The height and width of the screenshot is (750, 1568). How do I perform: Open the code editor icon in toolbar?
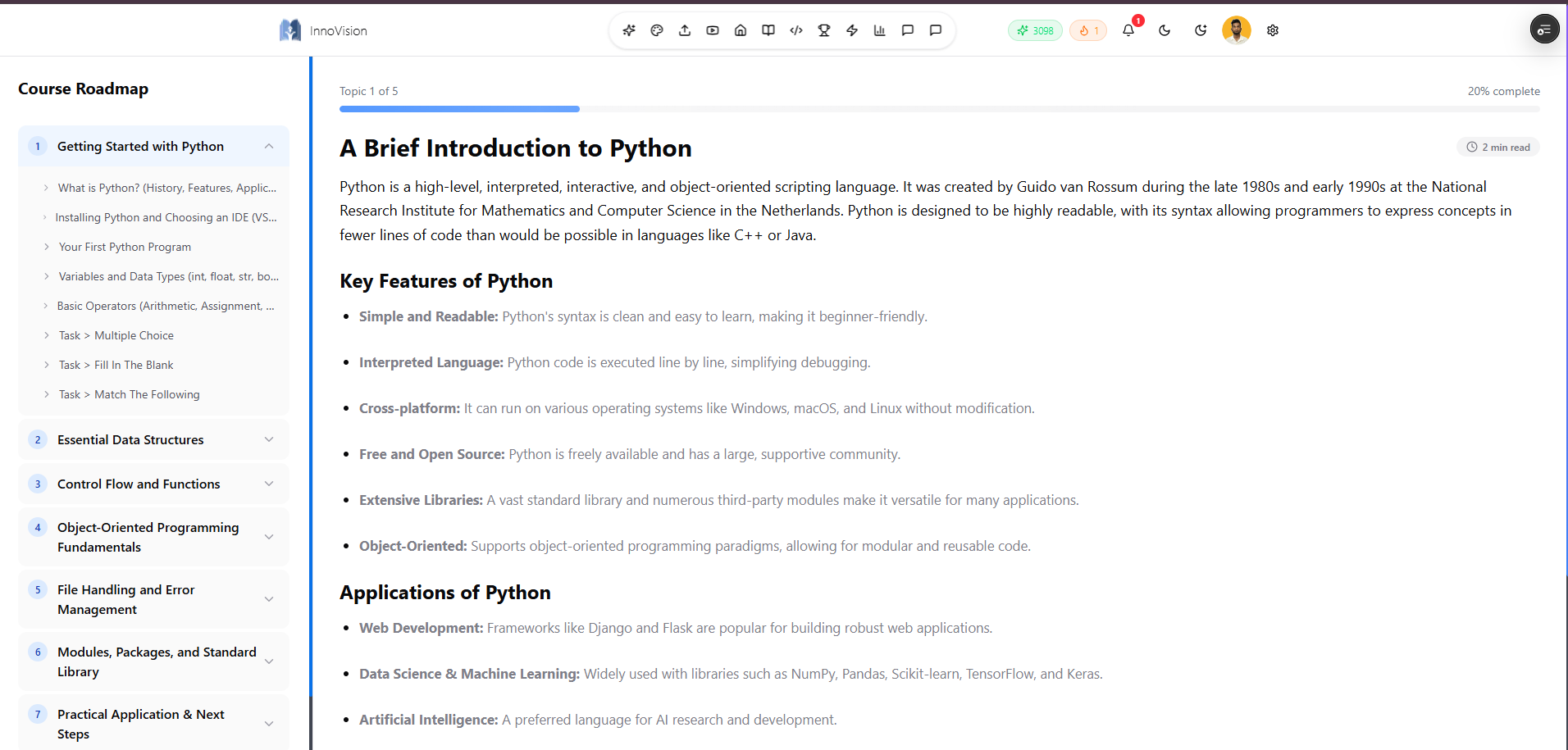coord(796,30)
